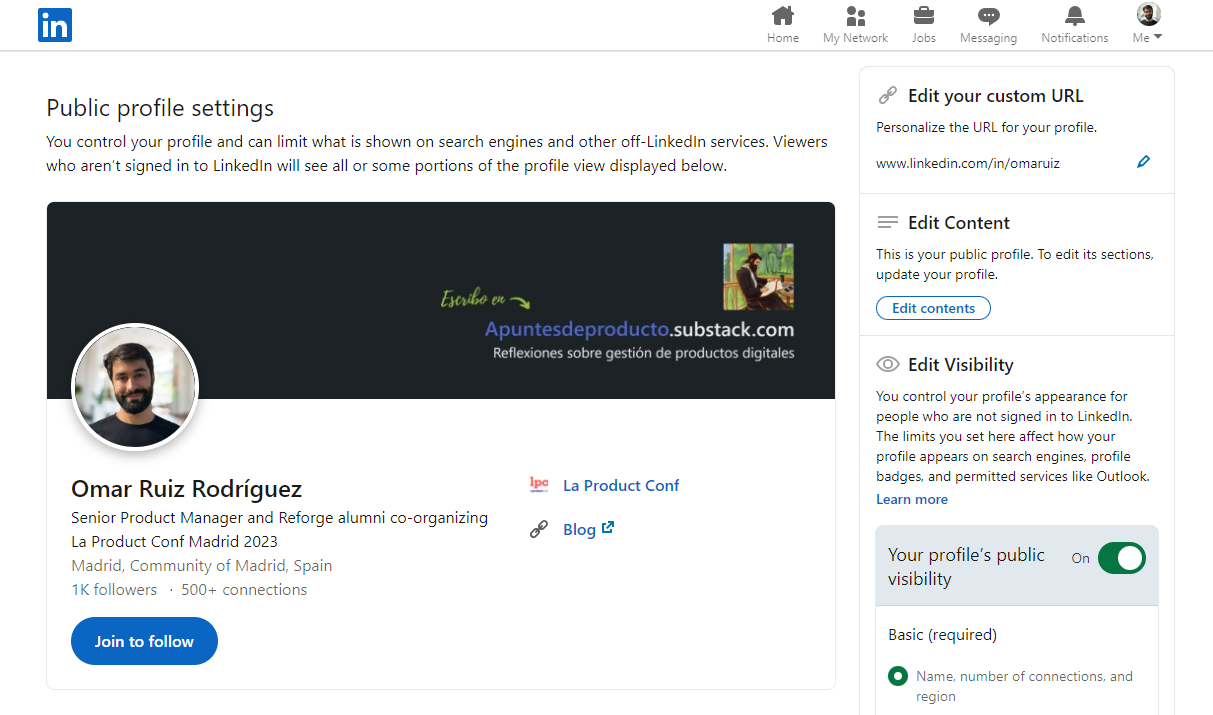Image resolution: width=1213 pixels, height=715 pixels.
Task: Click the chain link icon beside Blog
Action: pos(539,529)
